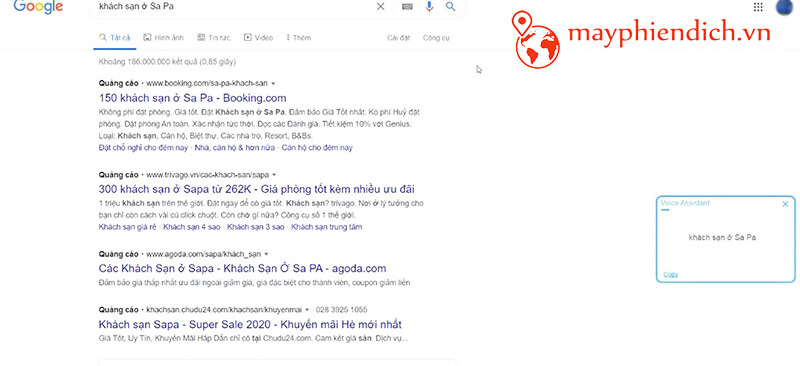
Task: Expand dropdown next to trivago.vn URL
Action: (x=274, y=175)
